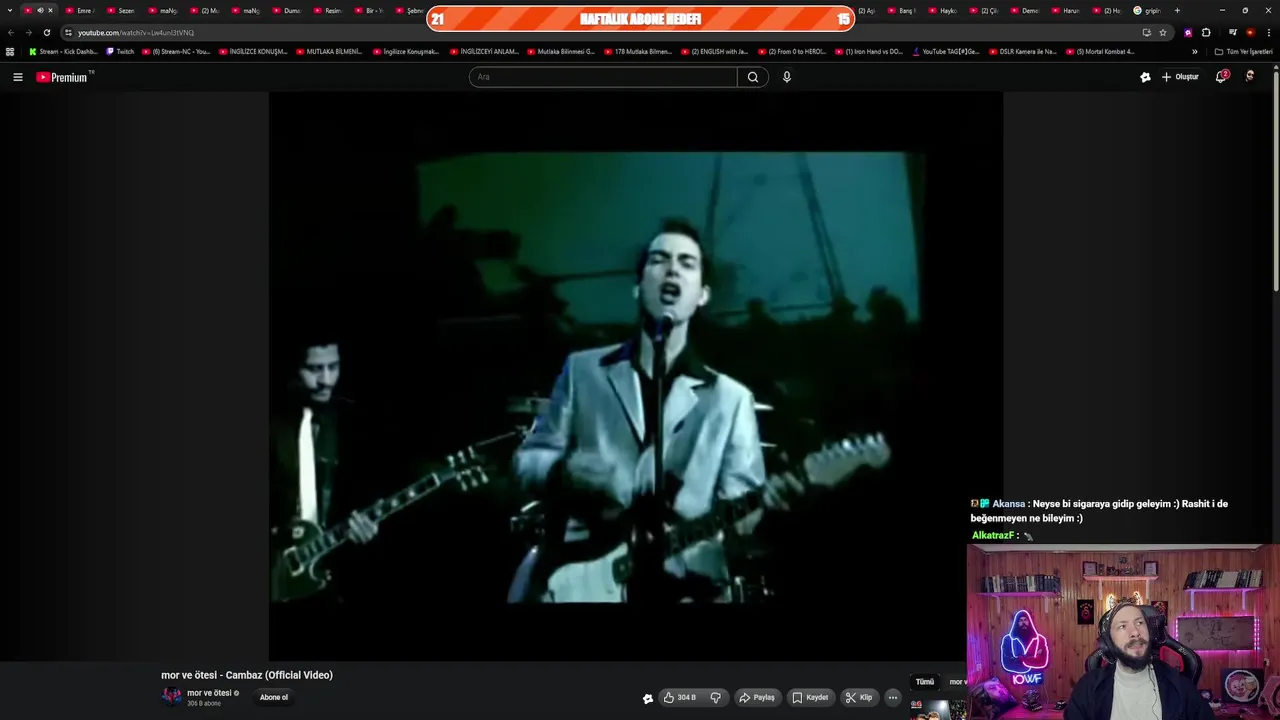Open the media control toolbar icon

pos(1232,32)
